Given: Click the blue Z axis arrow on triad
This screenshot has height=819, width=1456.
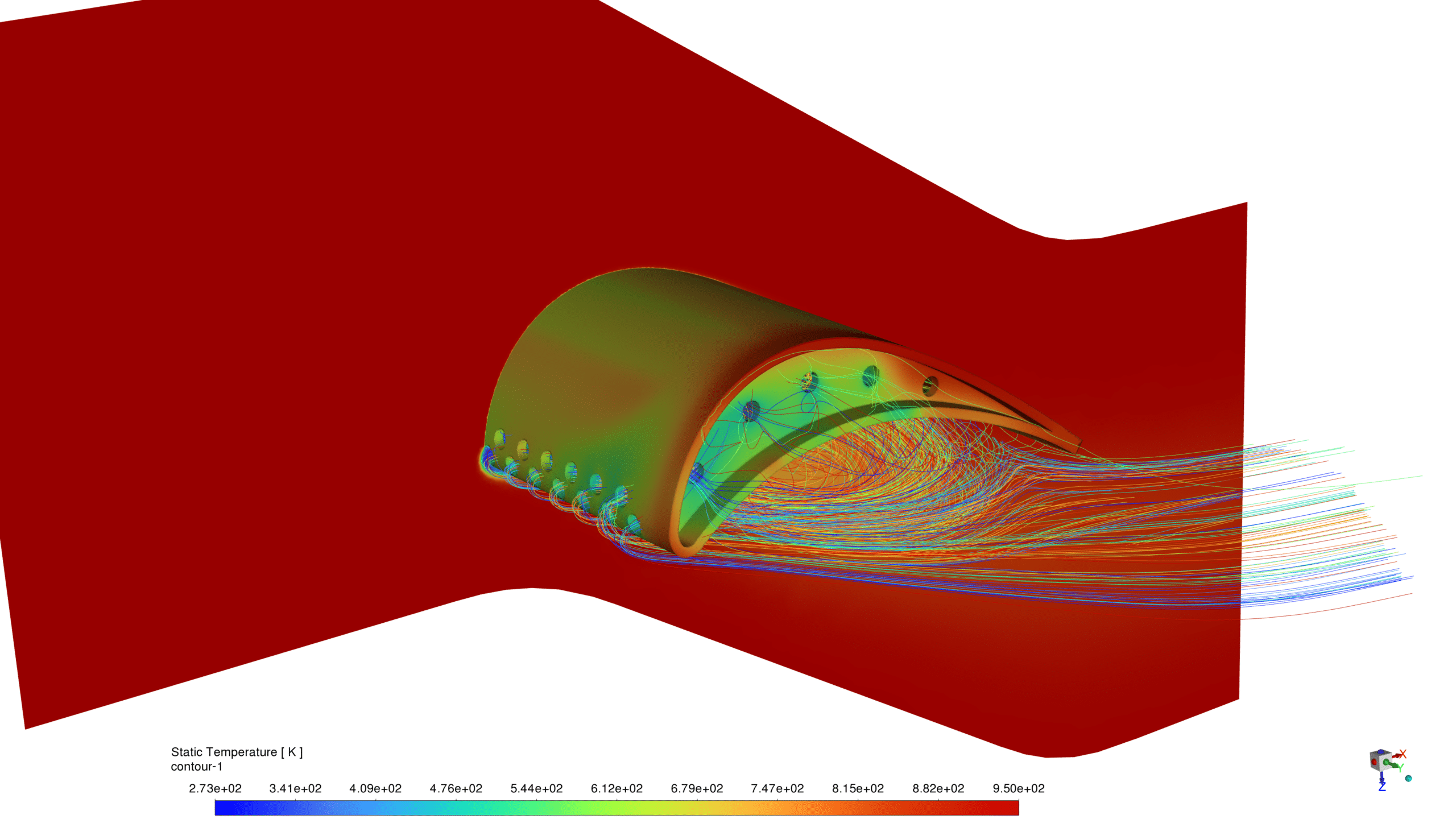Looking at the screenshot, I should (1382, 777).
